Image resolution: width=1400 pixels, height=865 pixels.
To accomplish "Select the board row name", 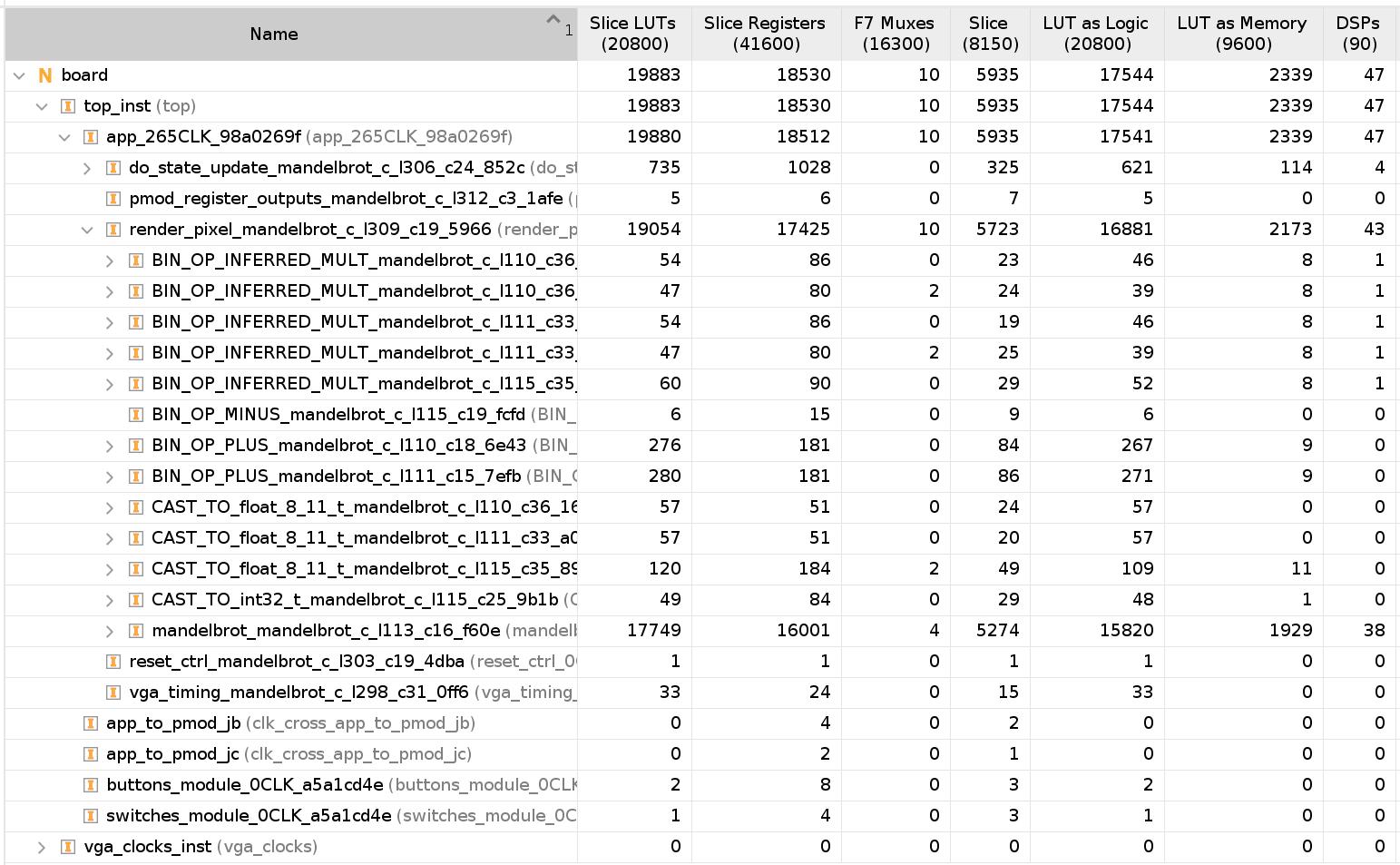I will point(84,75).
